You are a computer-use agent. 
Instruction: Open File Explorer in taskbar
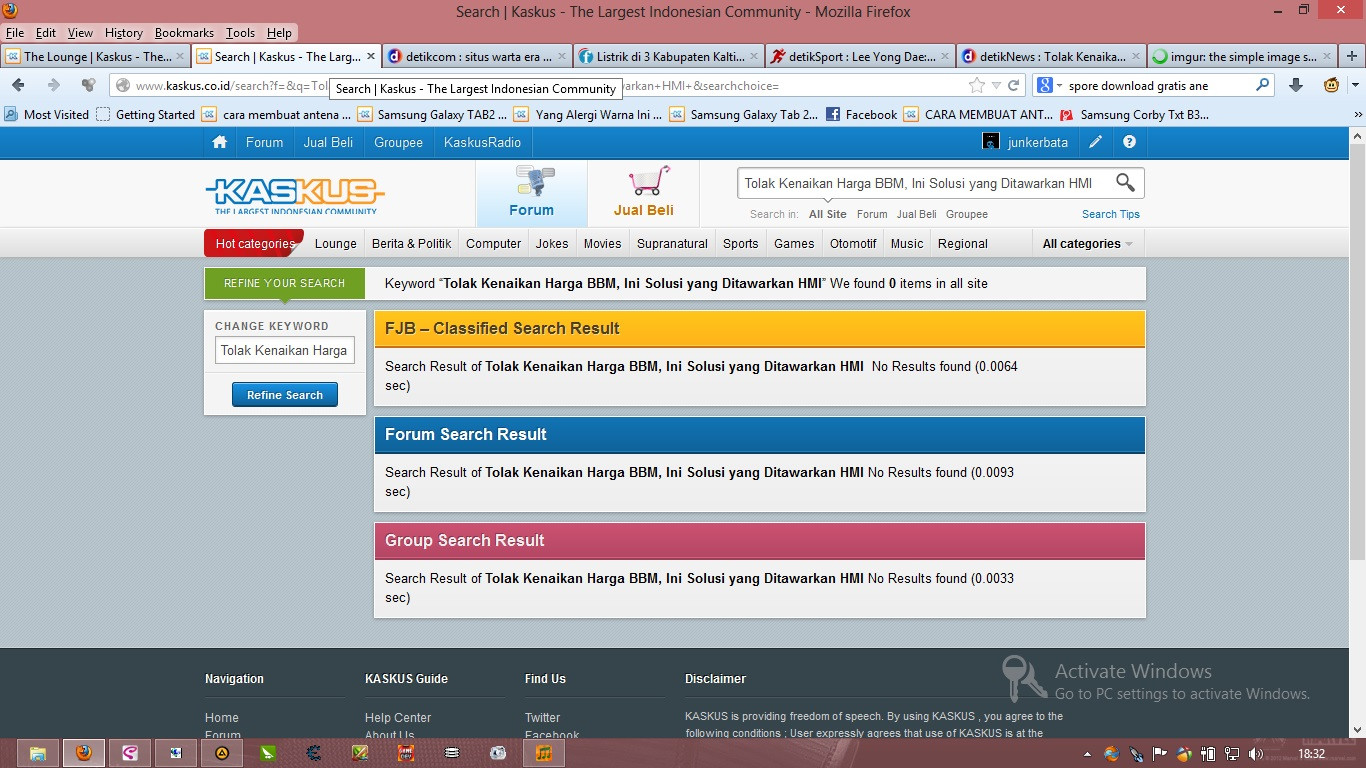coord(38,753)
